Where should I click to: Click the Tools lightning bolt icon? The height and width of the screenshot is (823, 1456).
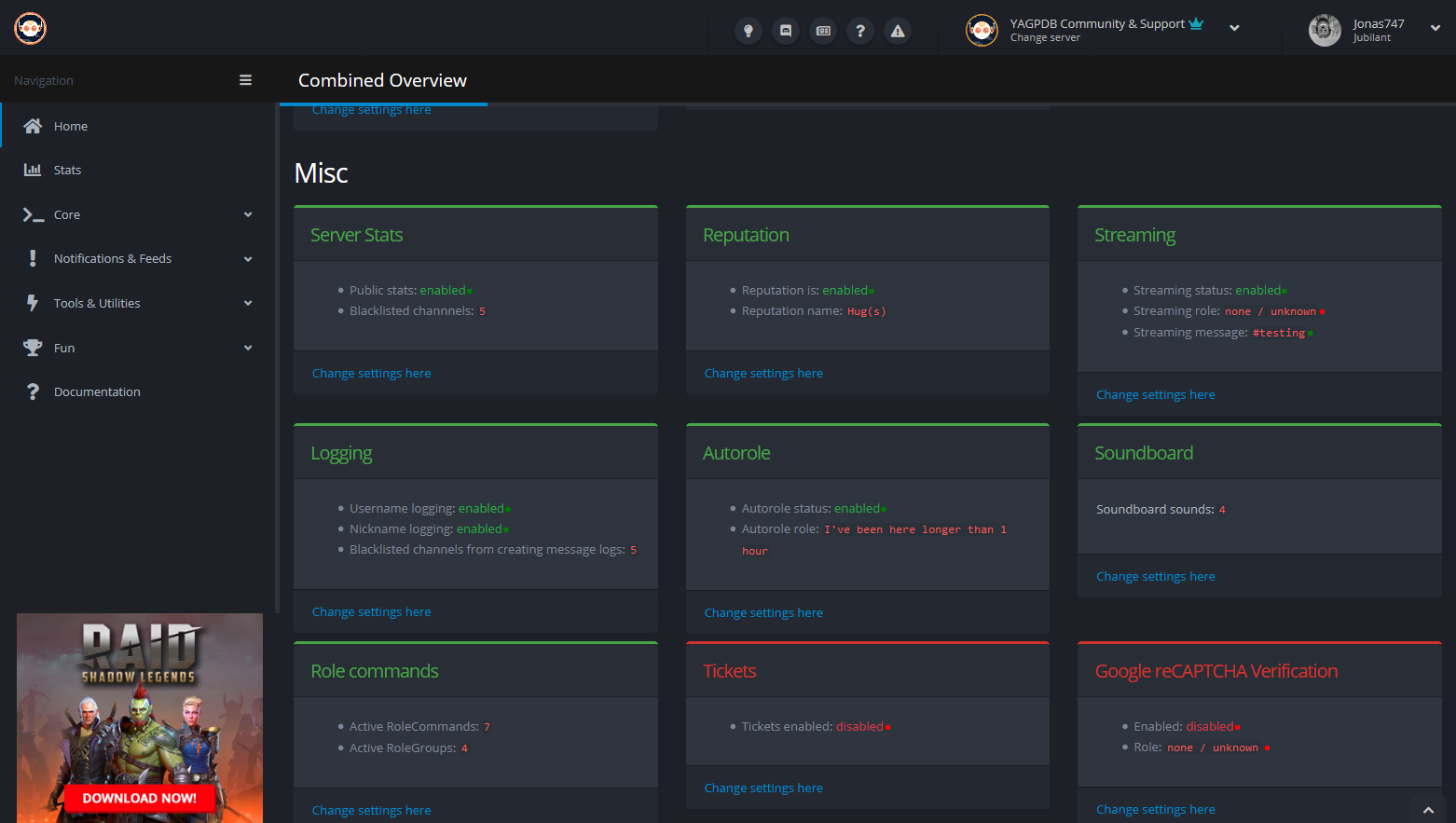point(33,303)
